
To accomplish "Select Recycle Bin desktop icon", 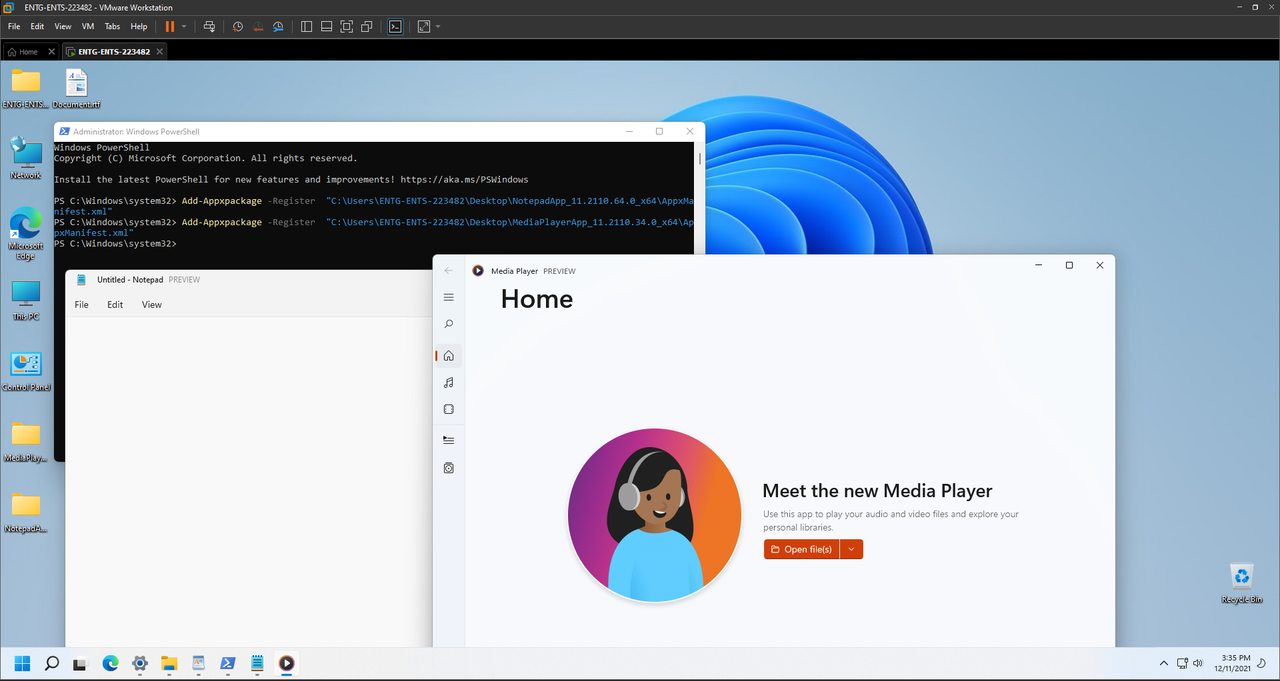I will pyautogui.click(x=1241, y=583).
